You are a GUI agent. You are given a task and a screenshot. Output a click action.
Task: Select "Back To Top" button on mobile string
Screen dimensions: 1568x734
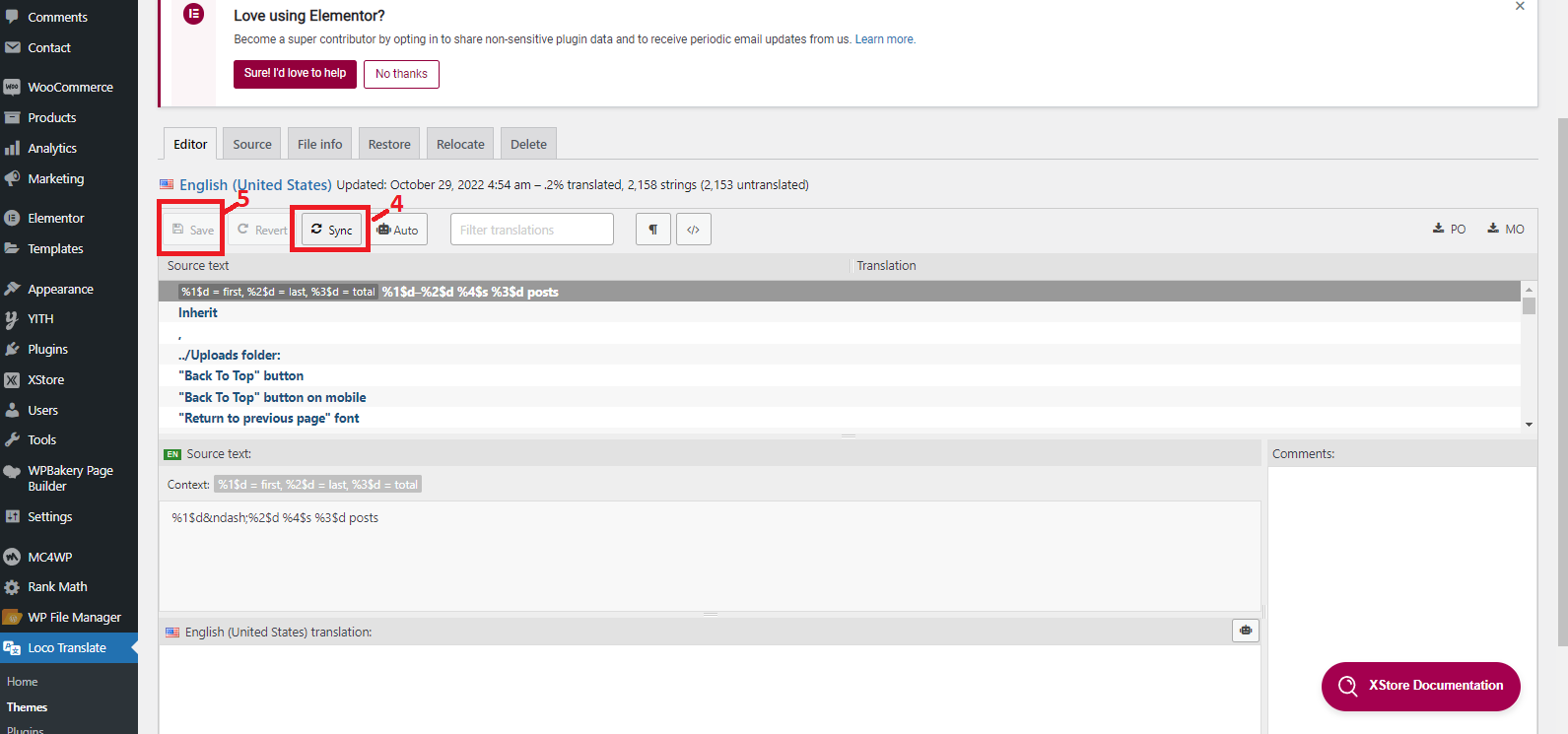coord(840,397)
